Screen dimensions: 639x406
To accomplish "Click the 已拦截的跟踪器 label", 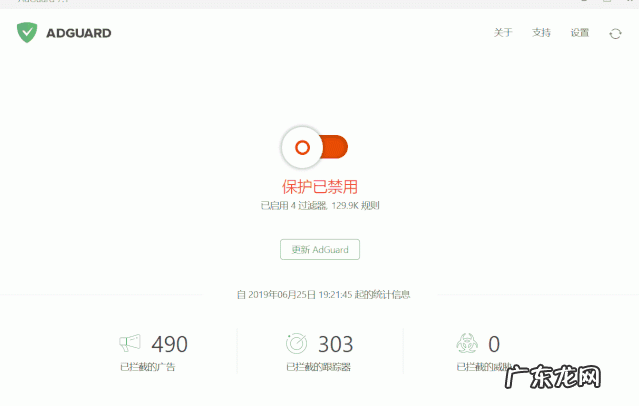I will pyautogui.click(x=318, y=367).
